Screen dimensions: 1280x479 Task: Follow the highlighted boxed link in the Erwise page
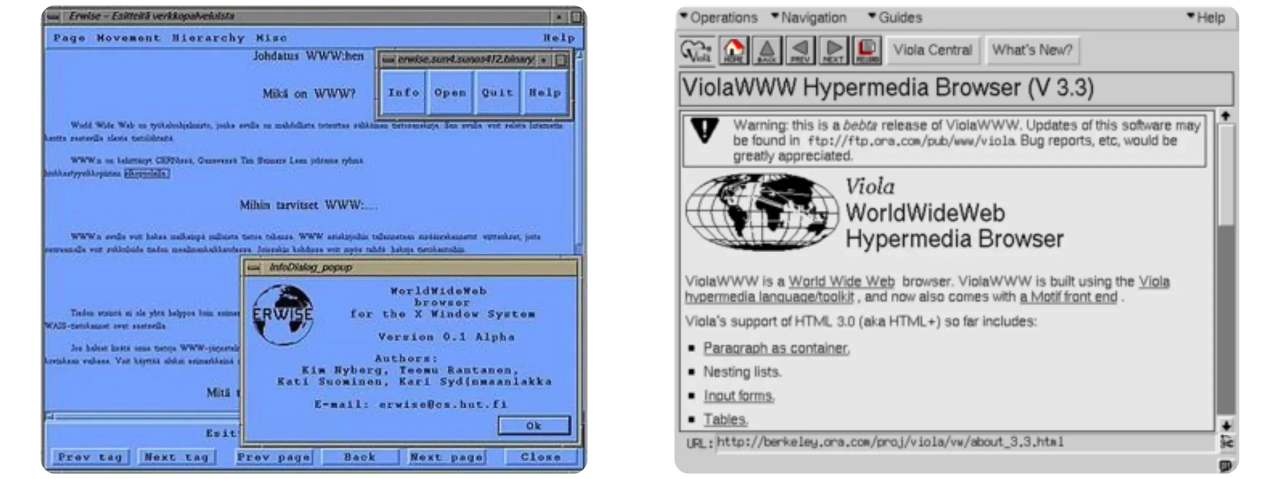pyautogui.click(x=147, y=174)
